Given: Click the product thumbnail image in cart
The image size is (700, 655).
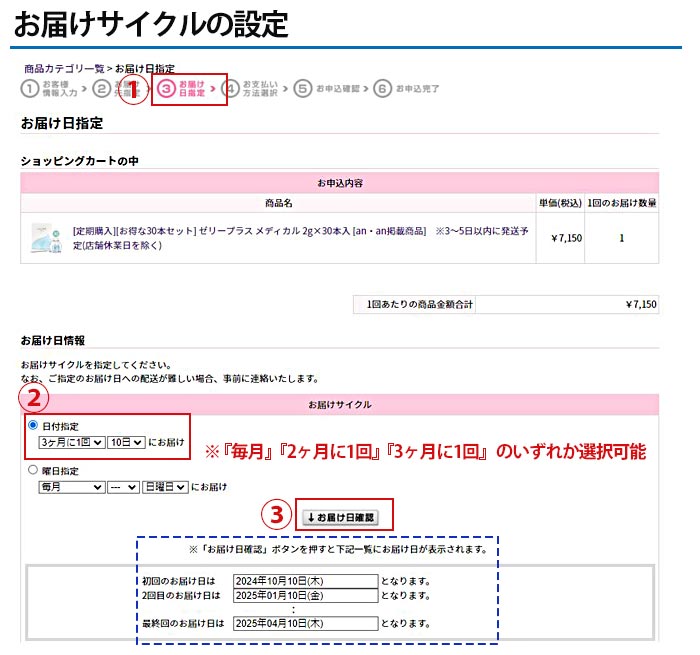Looking at the screenshot, I should click(46, 238).
